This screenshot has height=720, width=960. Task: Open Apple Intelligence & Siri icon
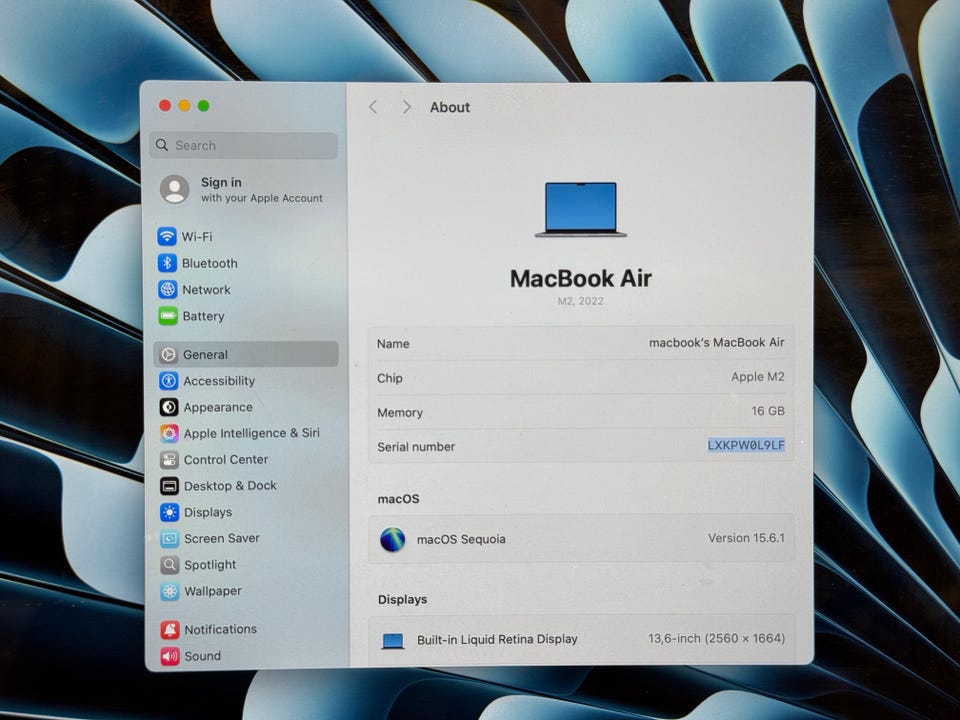[x=170, y=433]
